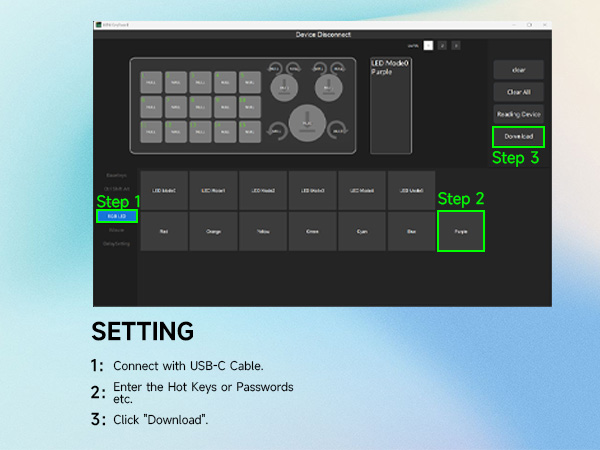Screen dimensions: 600x450
Task: Select key 1 on the keypad diagram
Action: tap(151, 82)
